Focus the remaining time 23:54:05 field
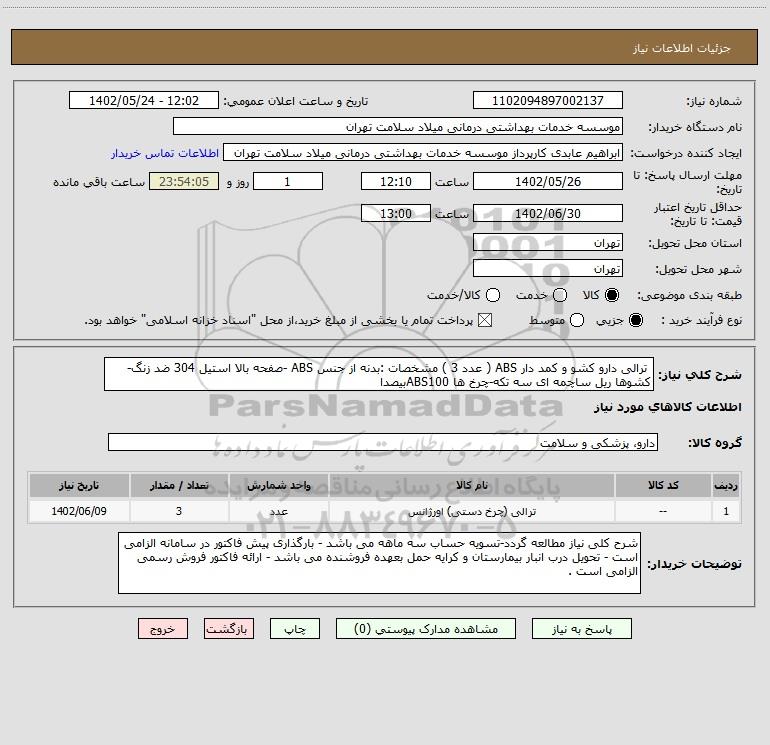 pyautogui.click(x=183, y=182)
